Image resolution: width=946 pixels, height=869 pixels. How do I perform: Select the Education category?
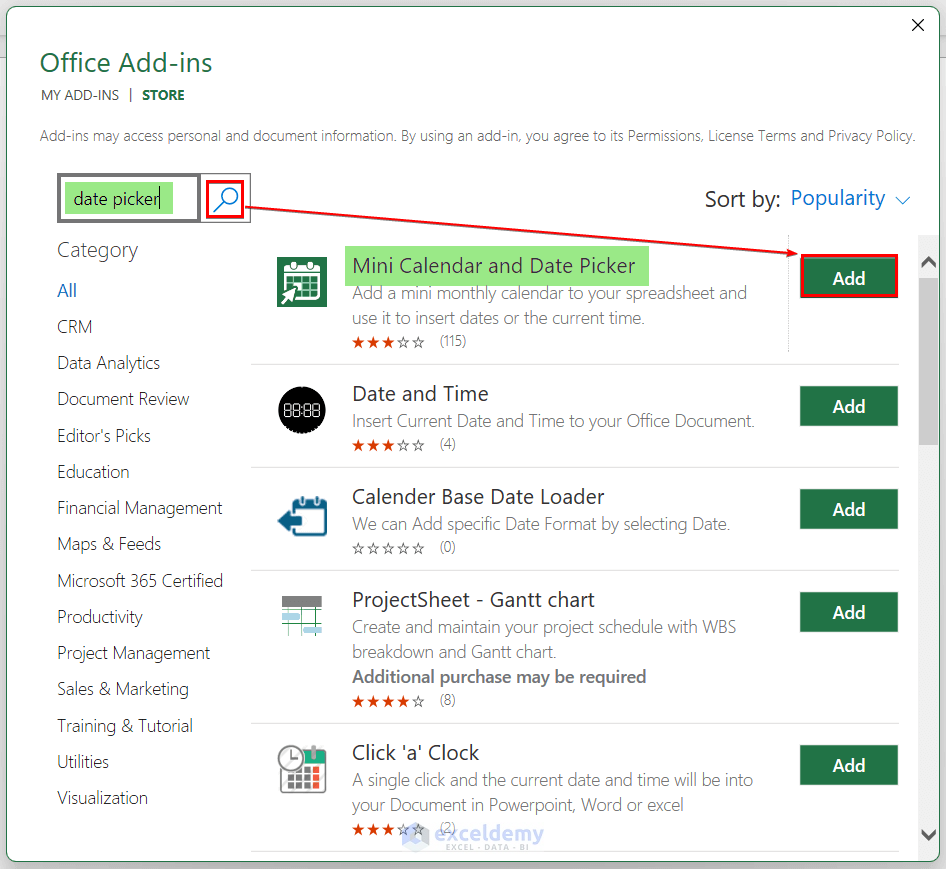(x=93, y=472)
